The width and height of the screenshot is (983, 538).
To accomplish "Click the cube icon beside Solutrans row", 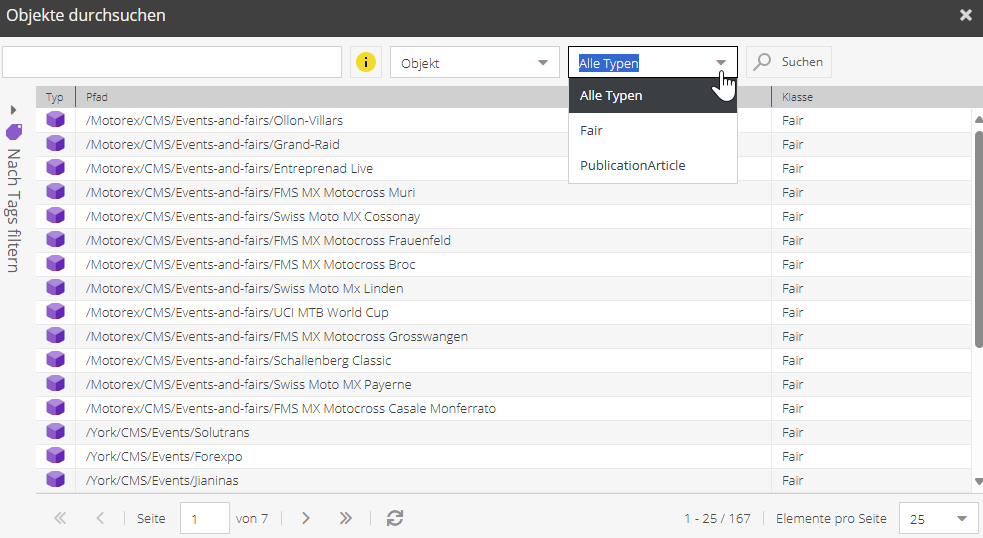I will (56, 432).
